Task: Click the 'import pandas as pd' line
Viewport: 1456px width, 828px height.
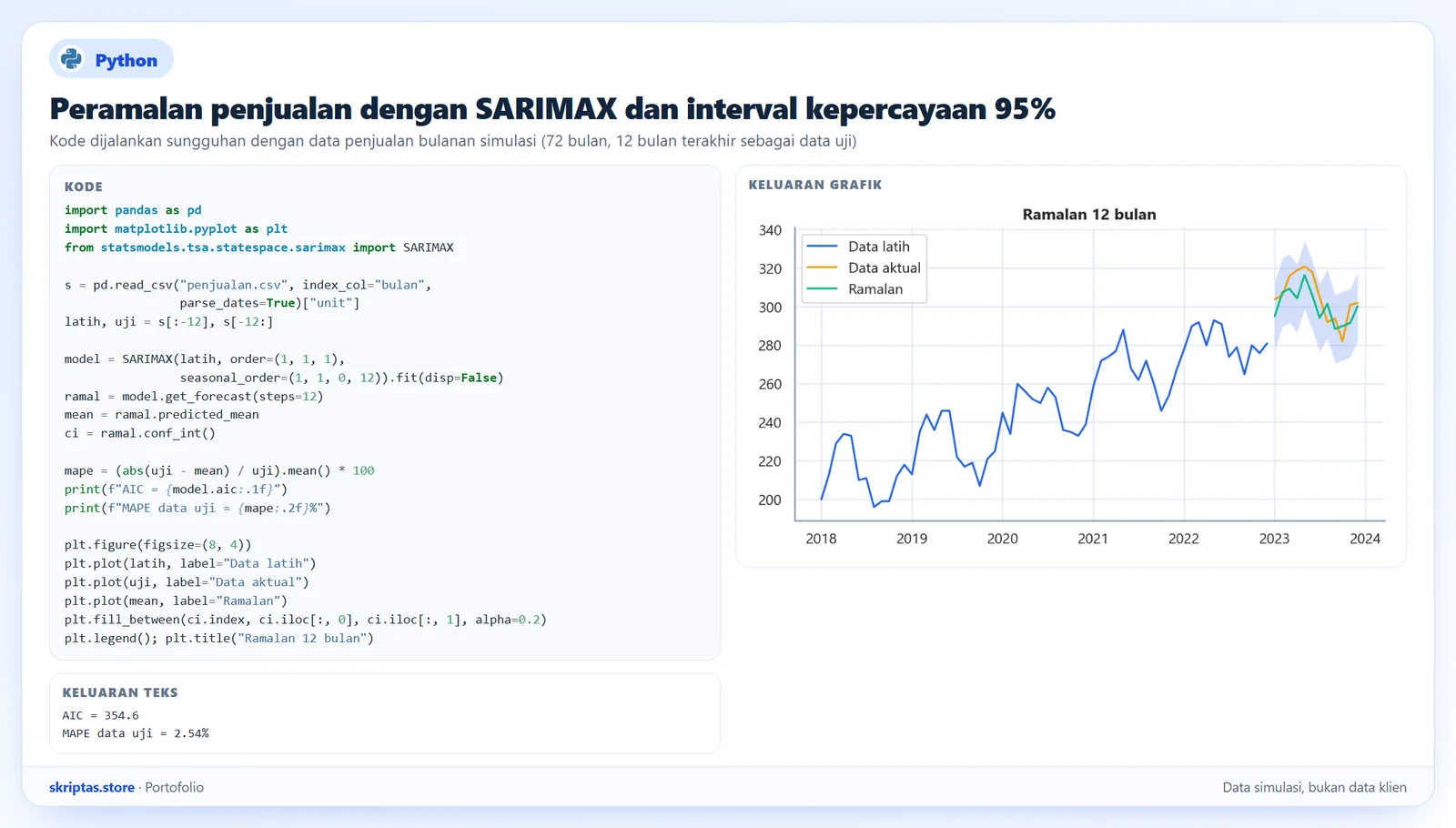Action: tap(133, 210)
